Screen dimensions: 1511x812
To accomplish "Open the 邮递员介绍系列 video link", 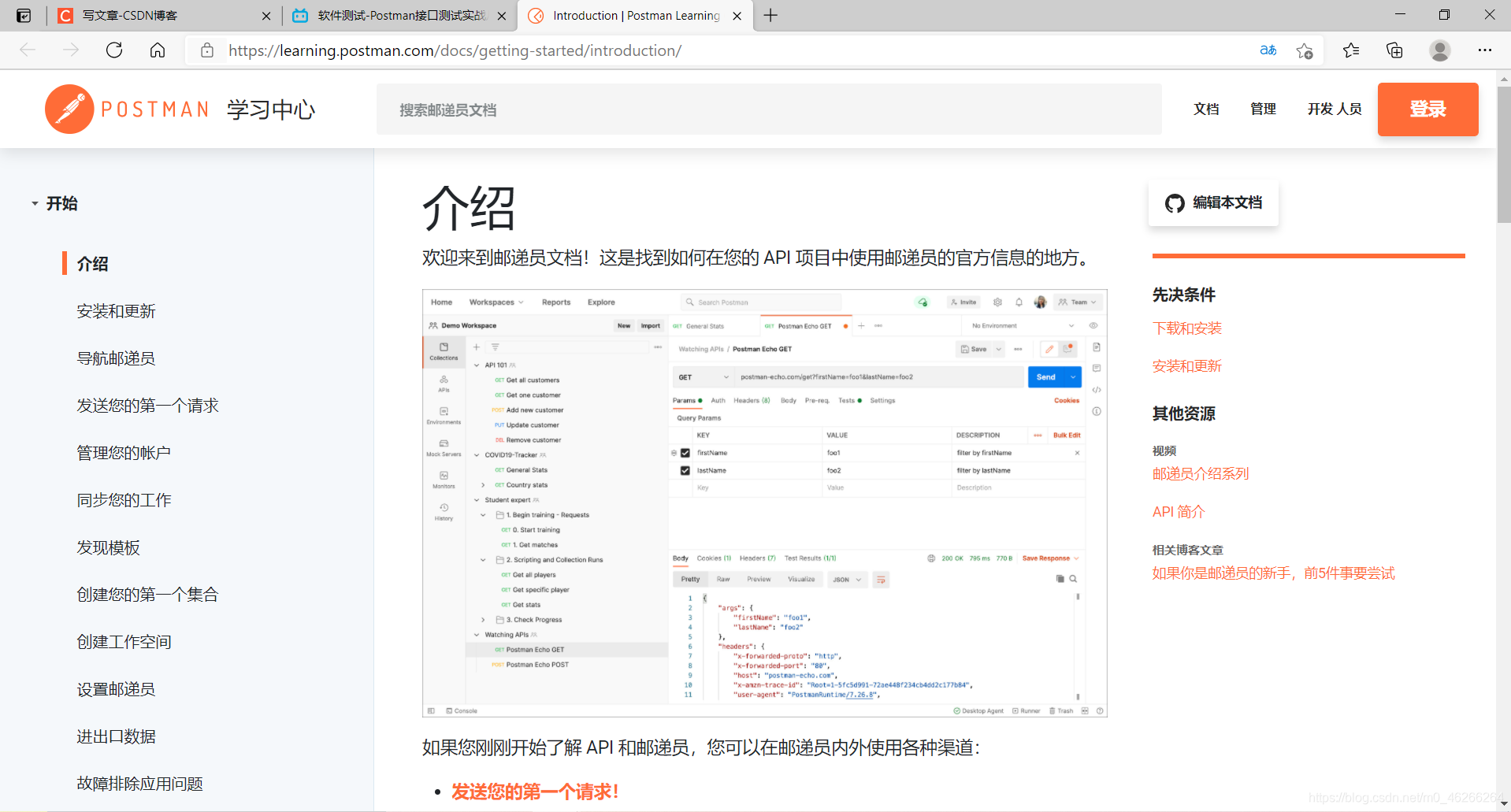I will pos(1201,474).
